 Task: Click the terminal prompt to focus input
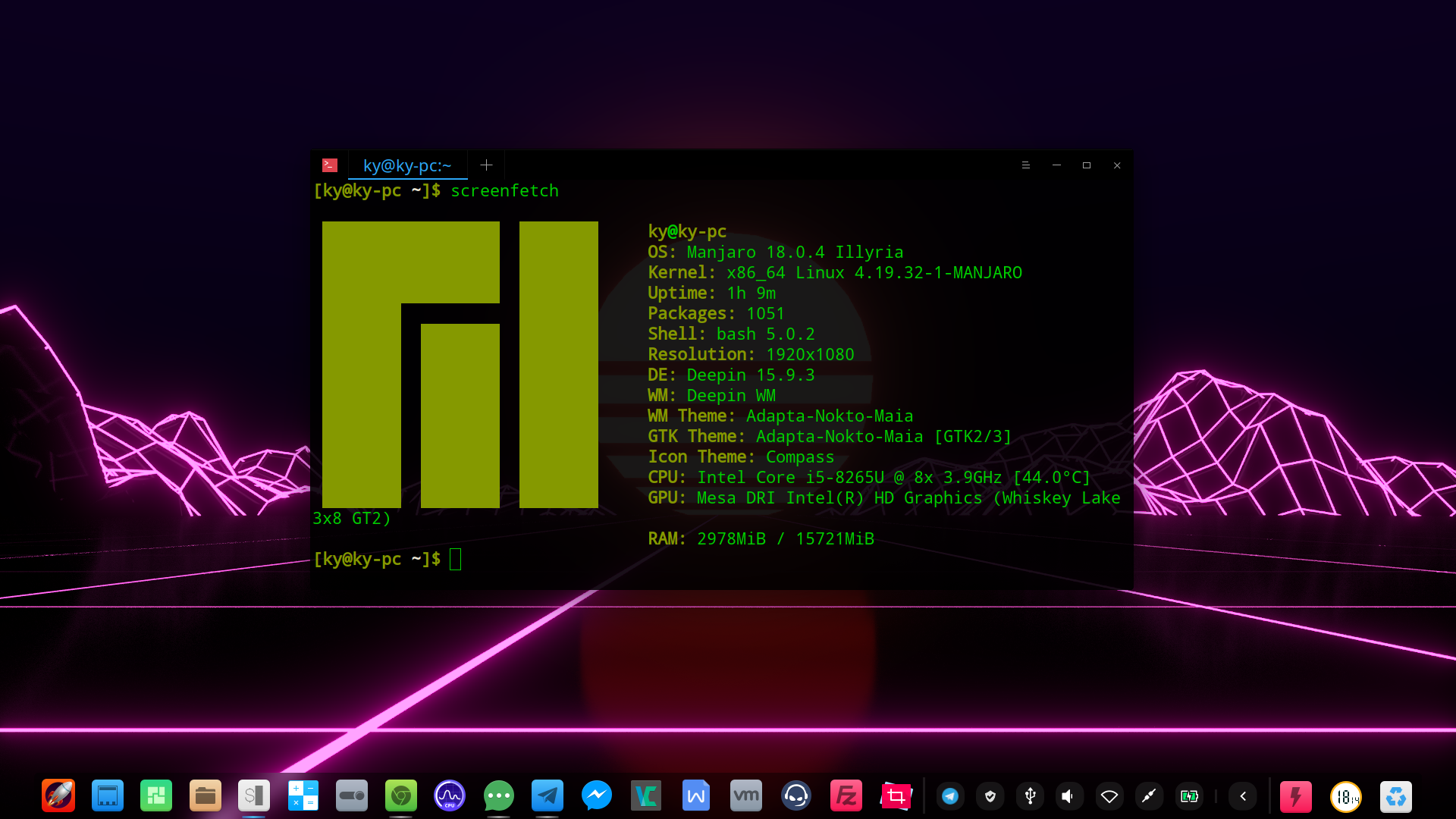coord(455,559)
